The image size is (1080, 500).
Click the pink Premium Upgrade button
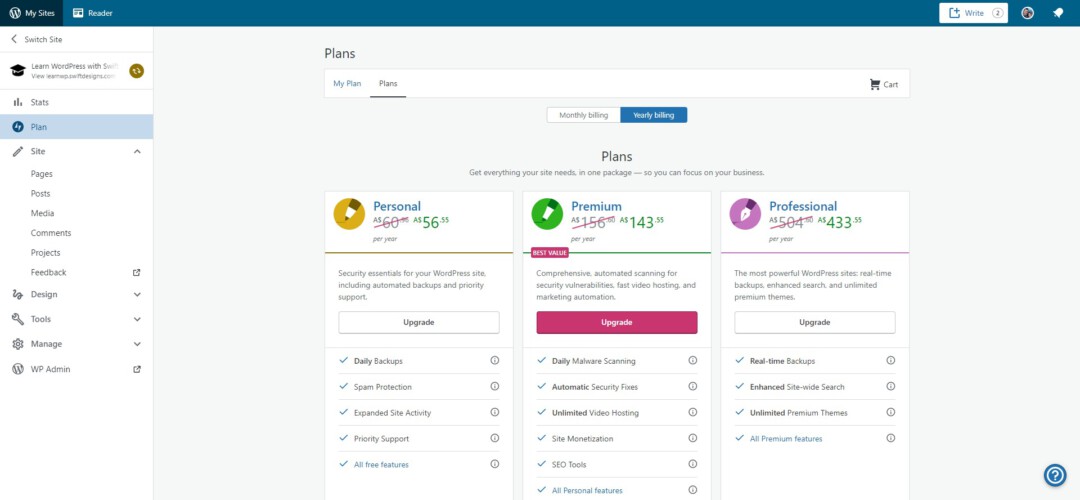(616, 322)
